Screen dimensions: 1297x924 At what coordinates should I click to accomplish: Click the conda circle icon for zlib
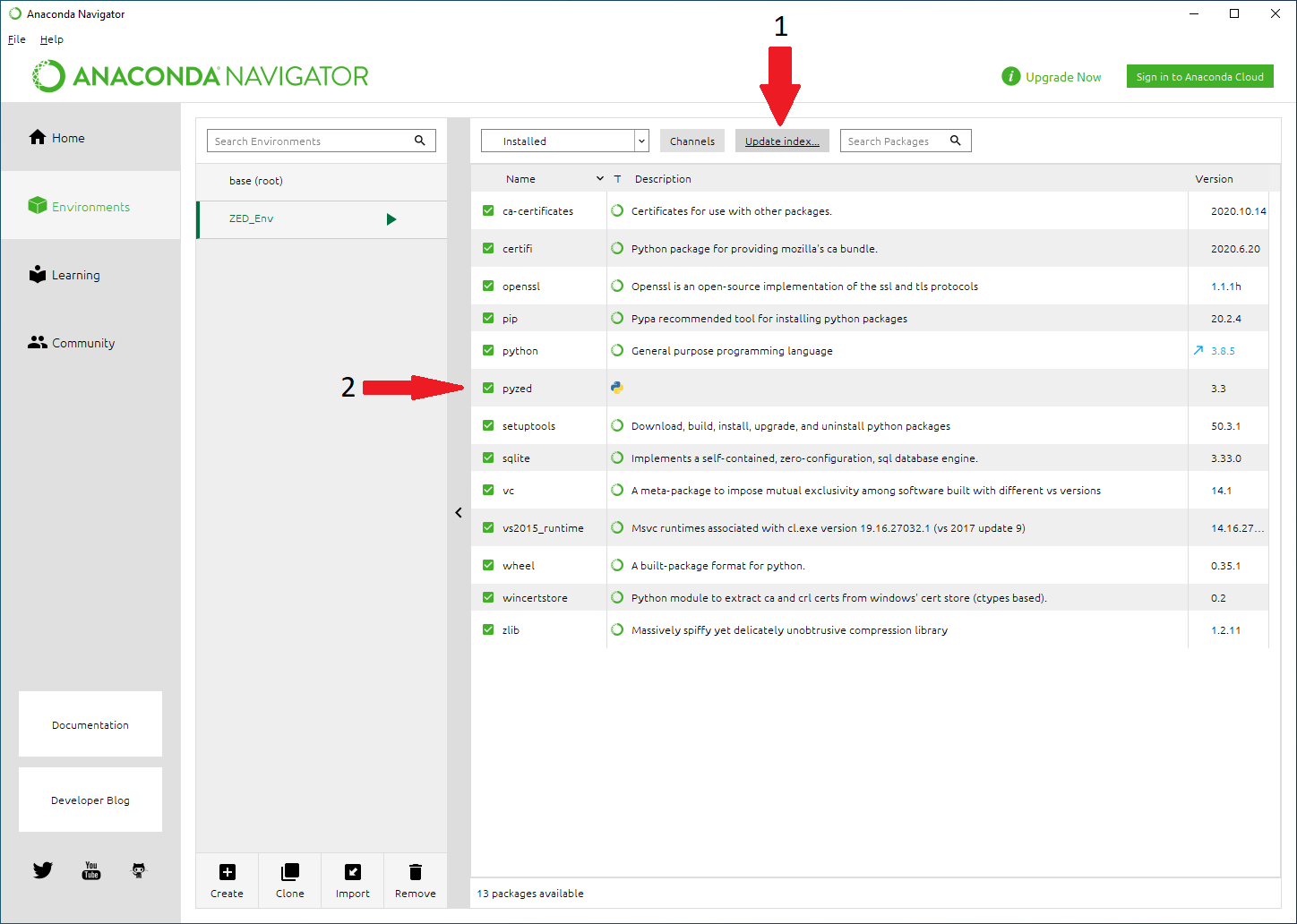617,630
